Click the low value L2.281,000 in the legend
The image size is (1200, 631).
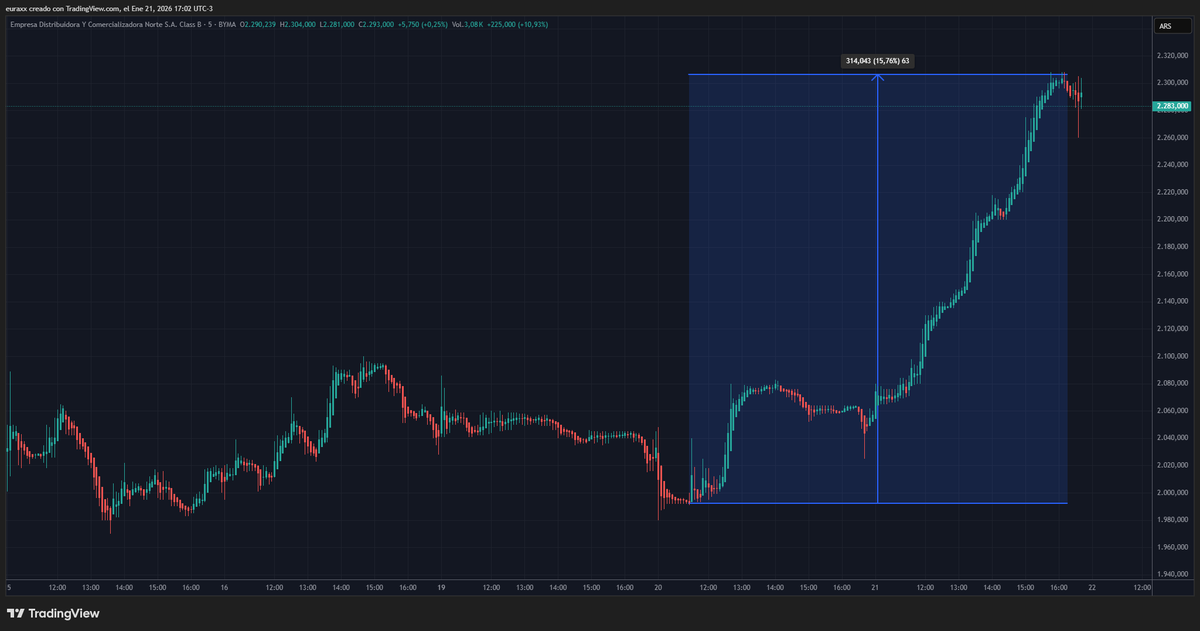(x=338, y=22)
